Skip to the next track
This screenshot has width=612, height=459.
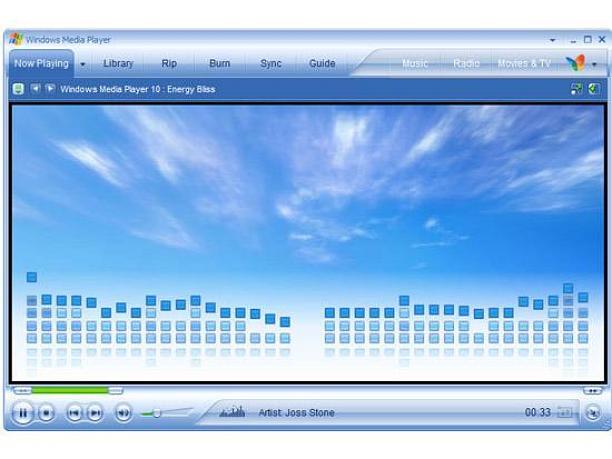click(x=95, y=413)
